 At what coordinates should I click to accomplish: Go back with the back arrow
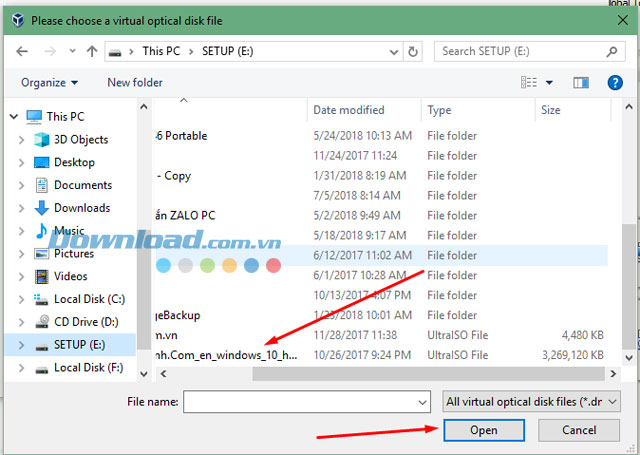[22, 51]
